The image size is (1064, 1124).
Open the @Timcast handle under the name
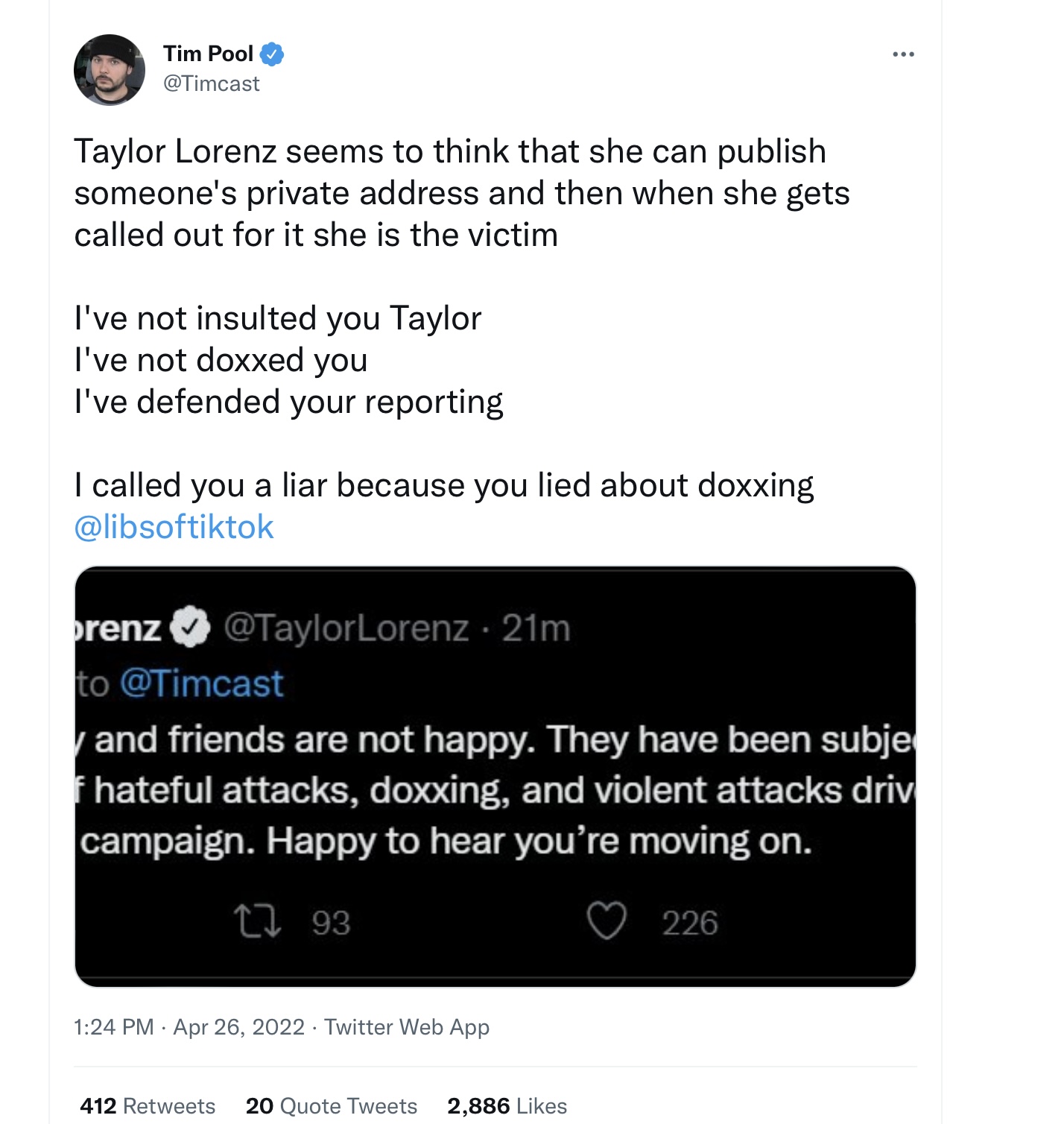[212, 83]
